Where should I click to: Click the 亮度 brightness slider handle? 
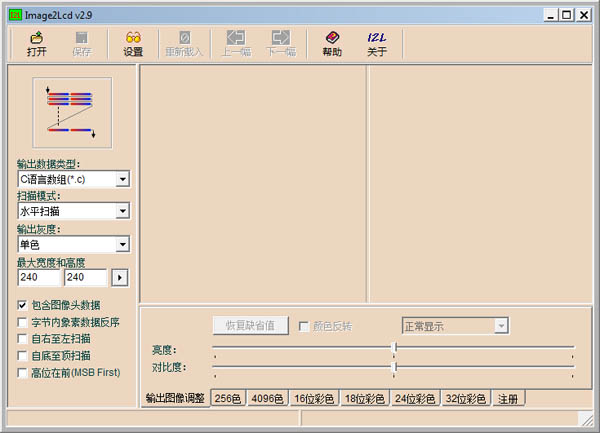pyautogui.click(x=395, y=347)
